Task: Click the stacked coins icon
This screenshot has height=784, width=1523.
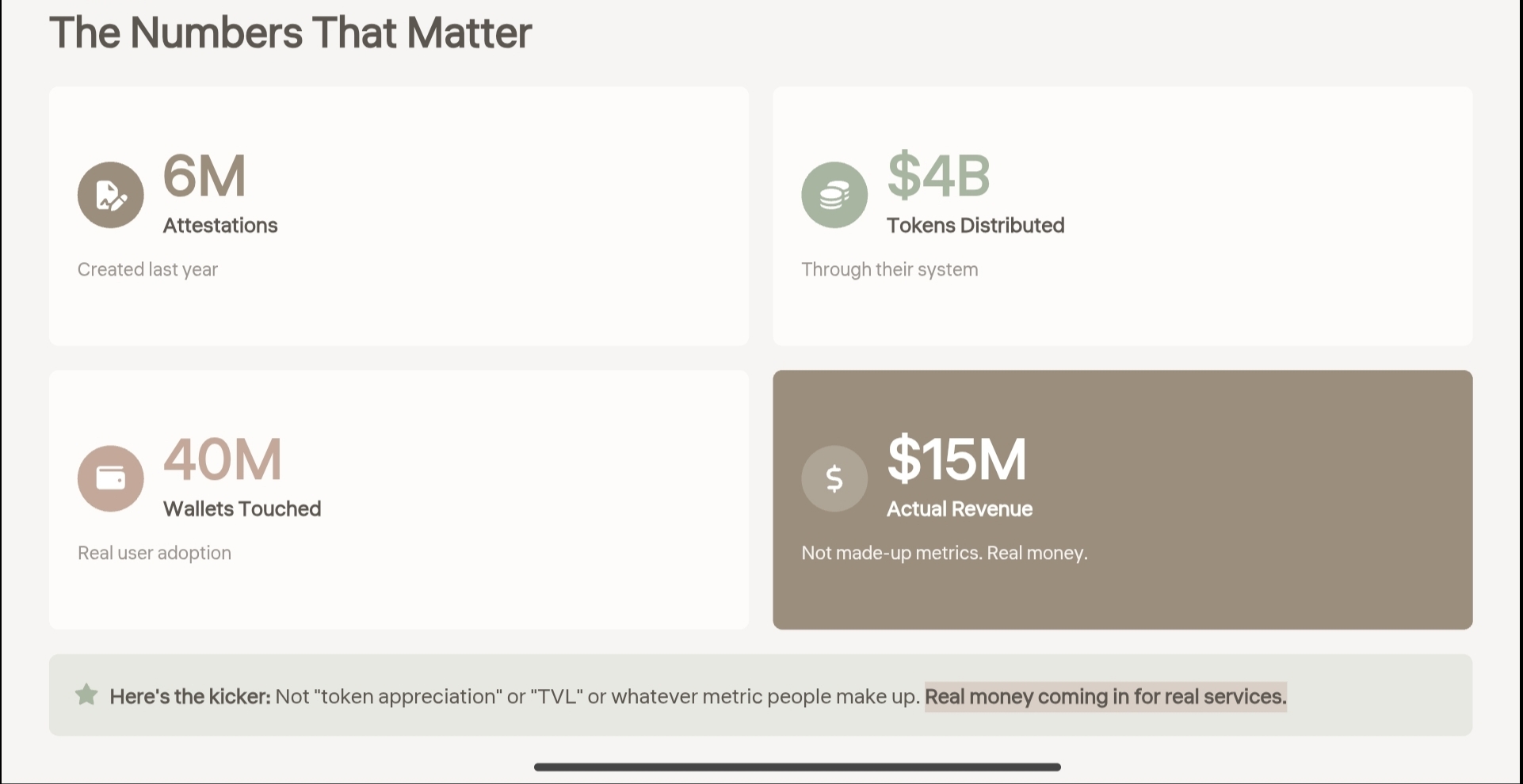Action: point(834,195)
